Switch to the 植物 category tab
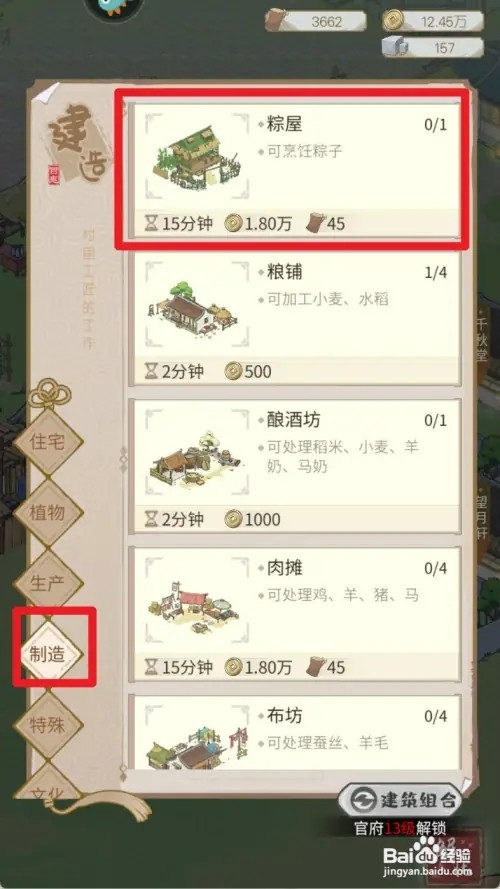500x889 pixels. coord(48,512)
